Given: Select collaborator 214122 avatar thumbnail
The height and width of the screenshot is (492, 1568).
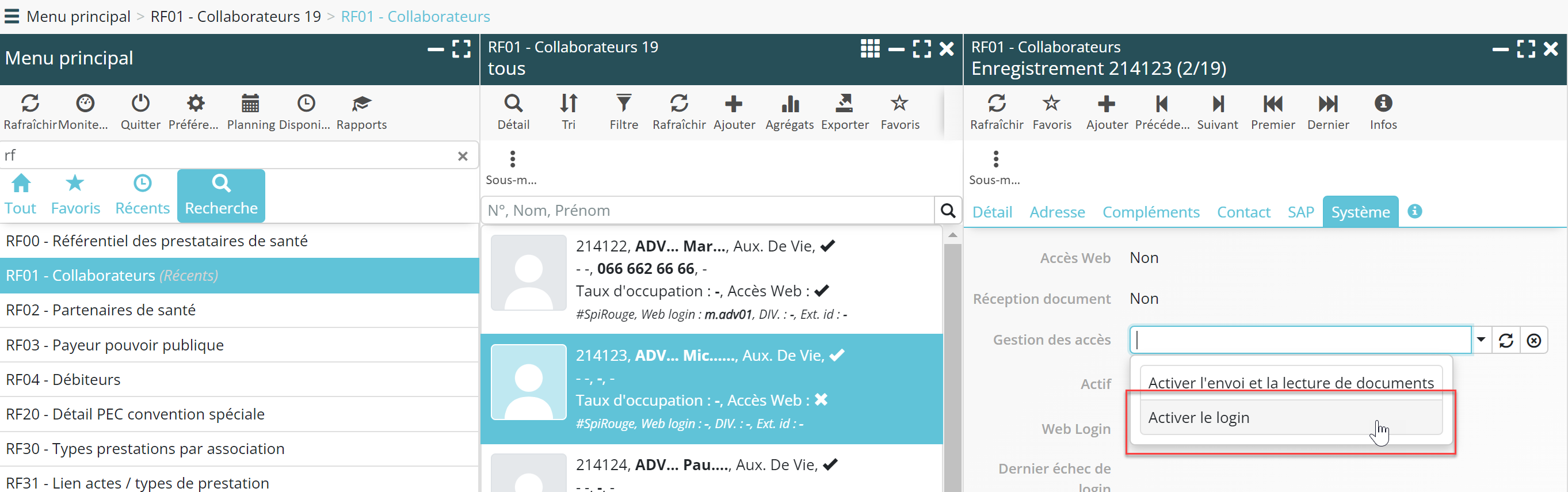Looking at the screenshot, I should (x=528, y=273).
